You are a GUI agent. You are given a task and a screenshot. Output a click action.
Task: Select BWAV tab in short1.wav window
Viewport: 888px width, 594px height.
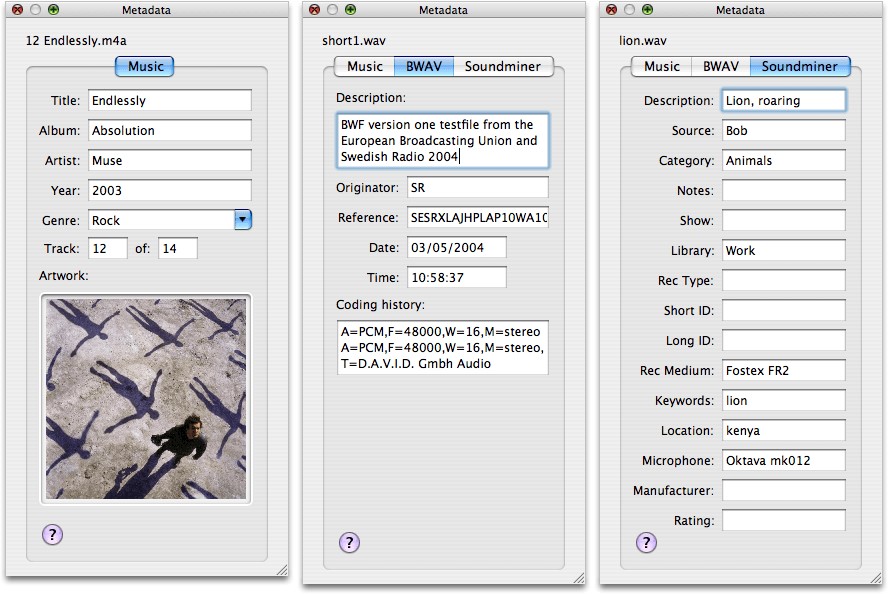click(x=424, y=66)
